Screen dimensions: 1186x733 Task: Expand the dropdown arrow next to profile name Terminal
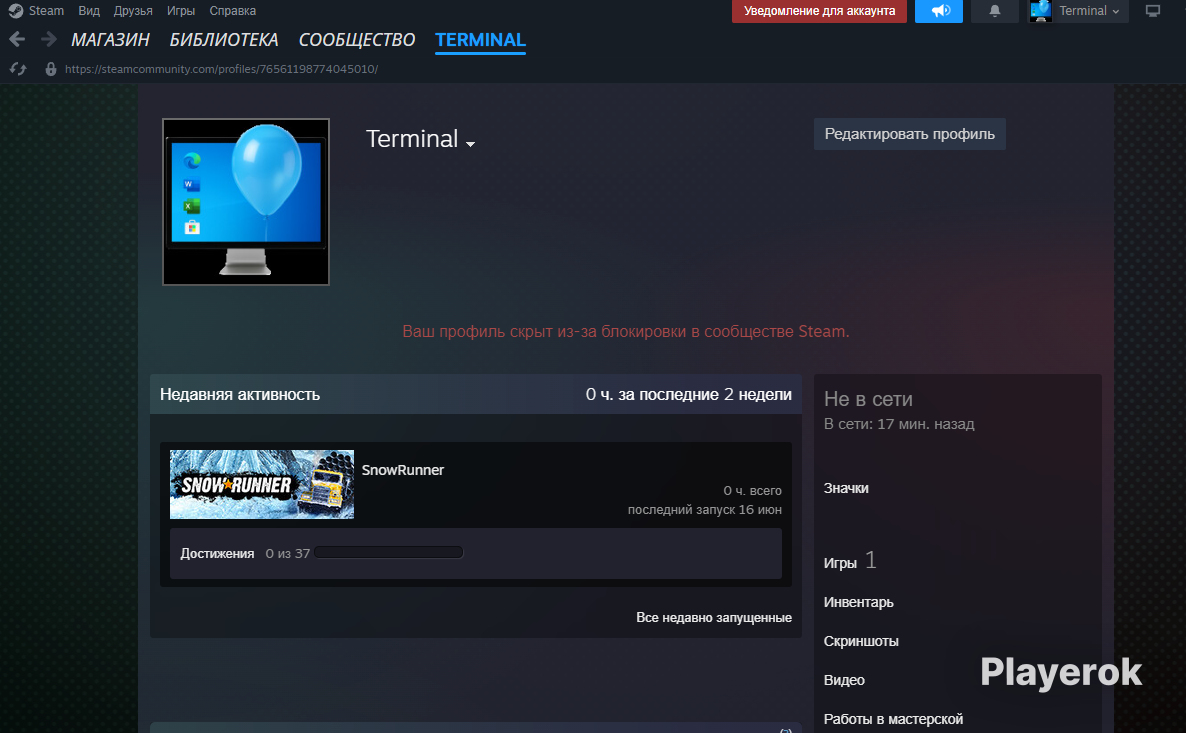(x=470, y=144)
